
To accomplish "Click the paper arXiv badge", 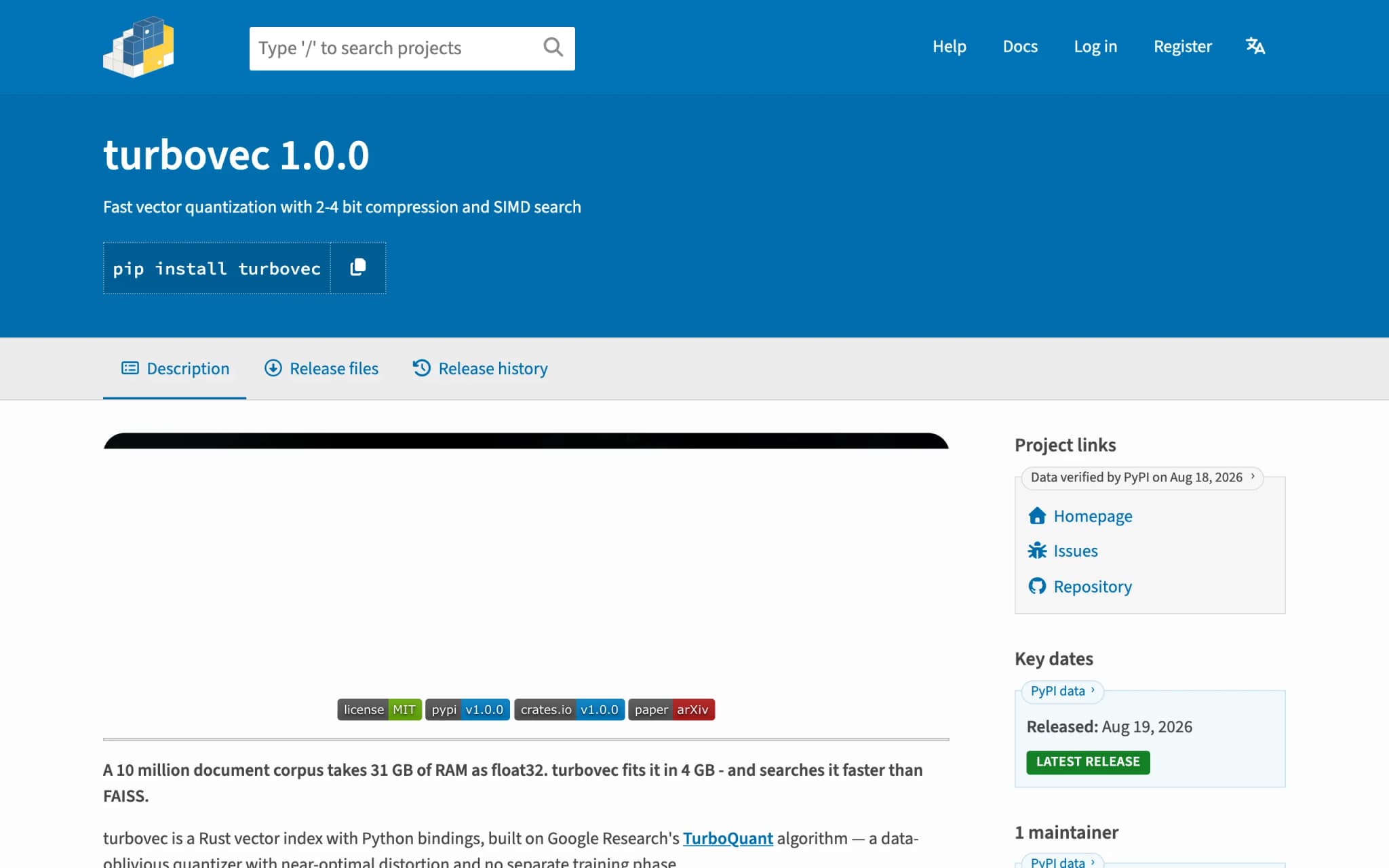I will 671,709.
